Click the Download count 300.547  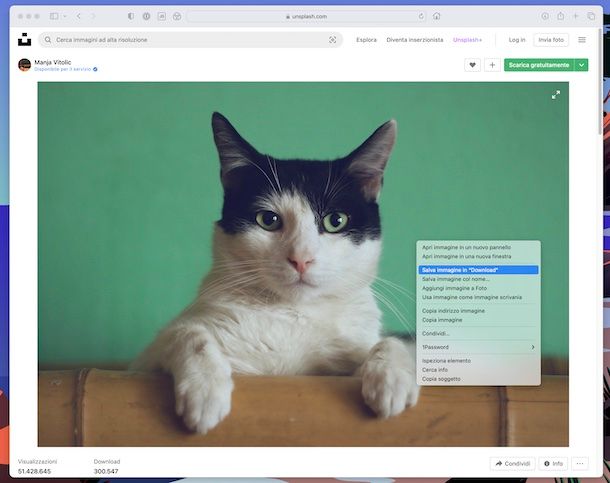[106, 471]
